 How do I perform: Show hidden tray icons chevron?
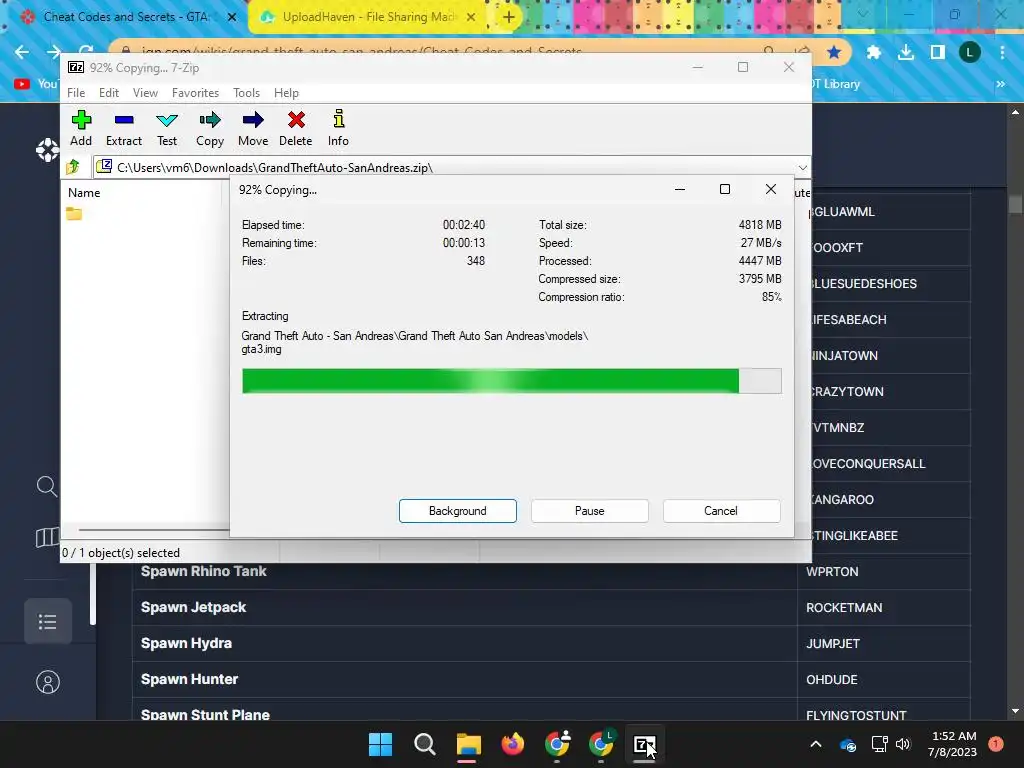816,744
